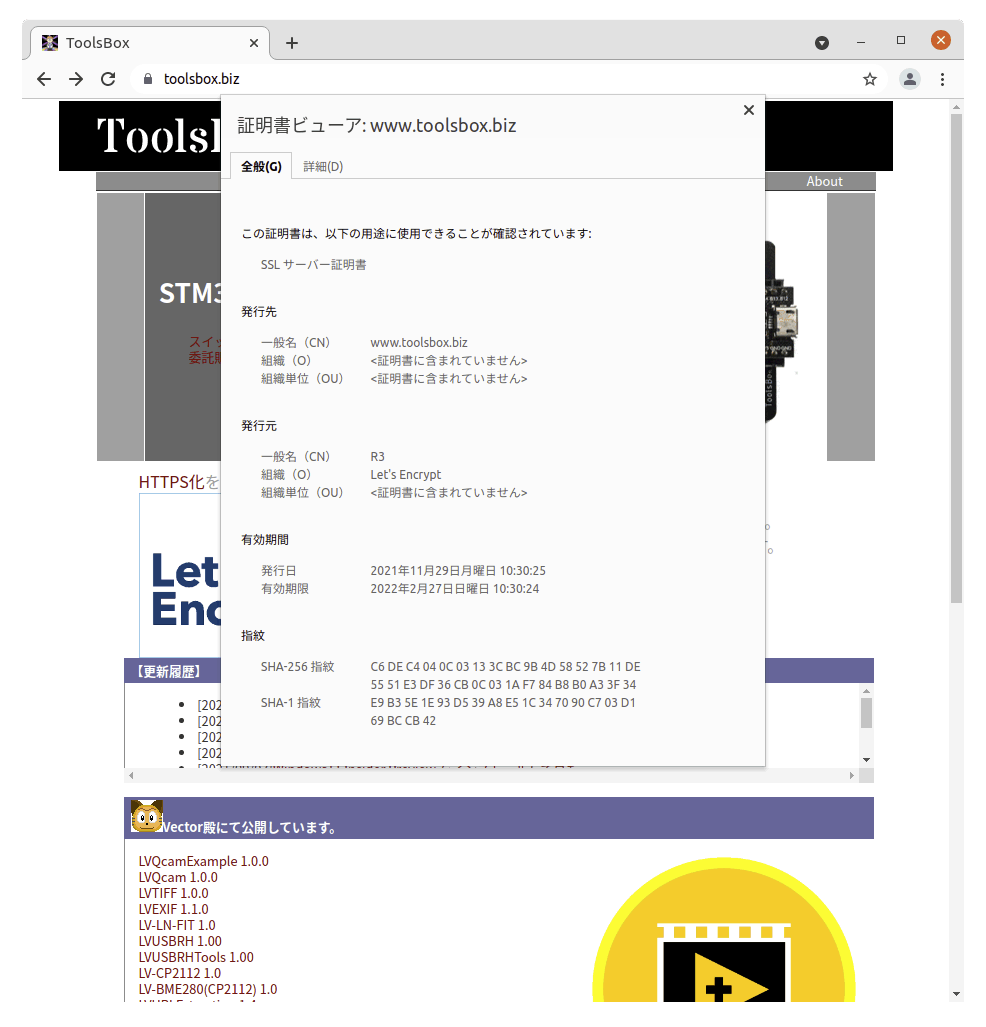Select the 全般(G) tab
Image resolution: width=986 pixels, height=1027 pixels.
click(x=261, y=166)
